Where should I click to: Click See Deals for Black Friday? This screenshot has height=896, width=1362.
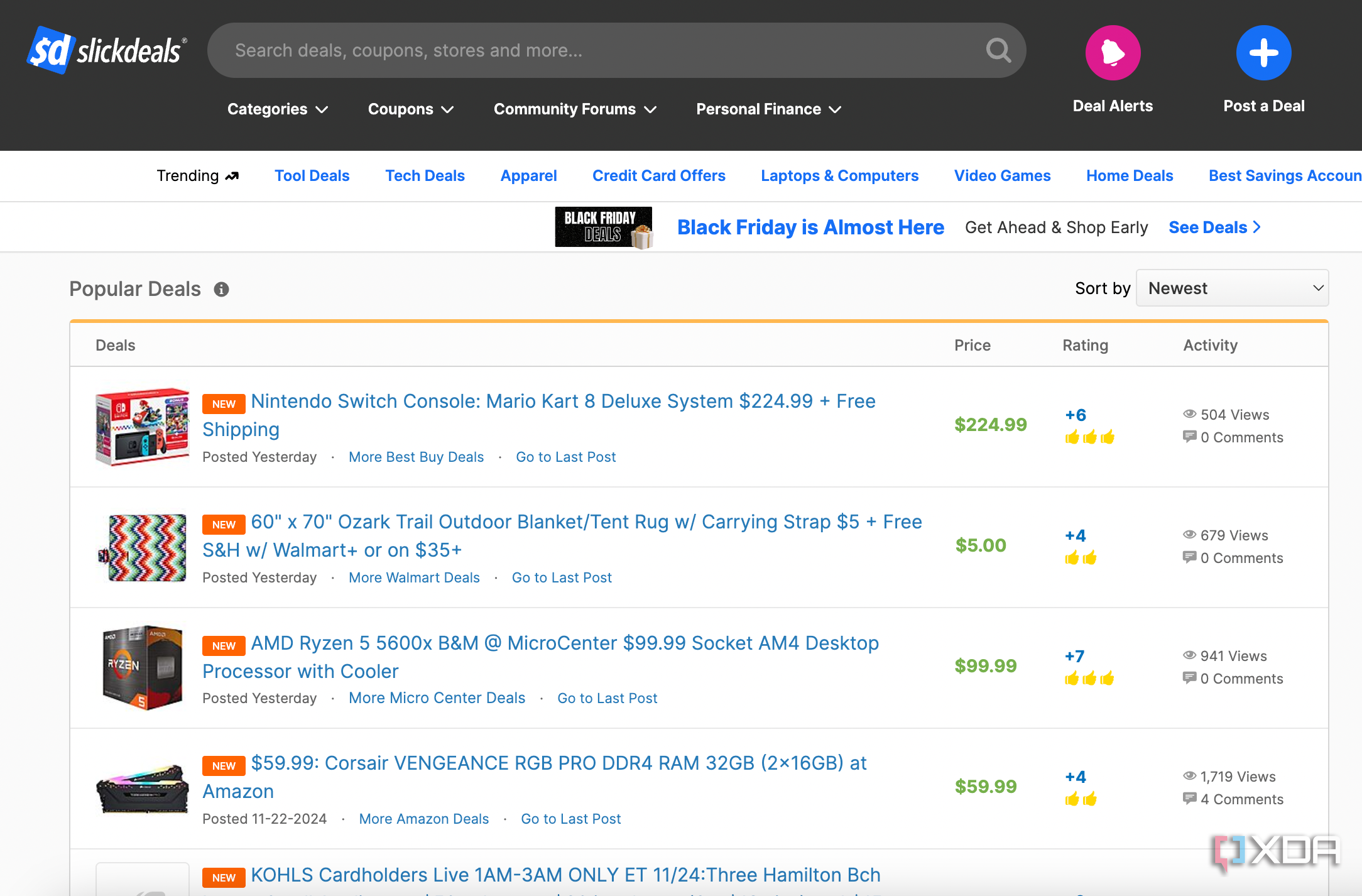tap(1213, 227)
